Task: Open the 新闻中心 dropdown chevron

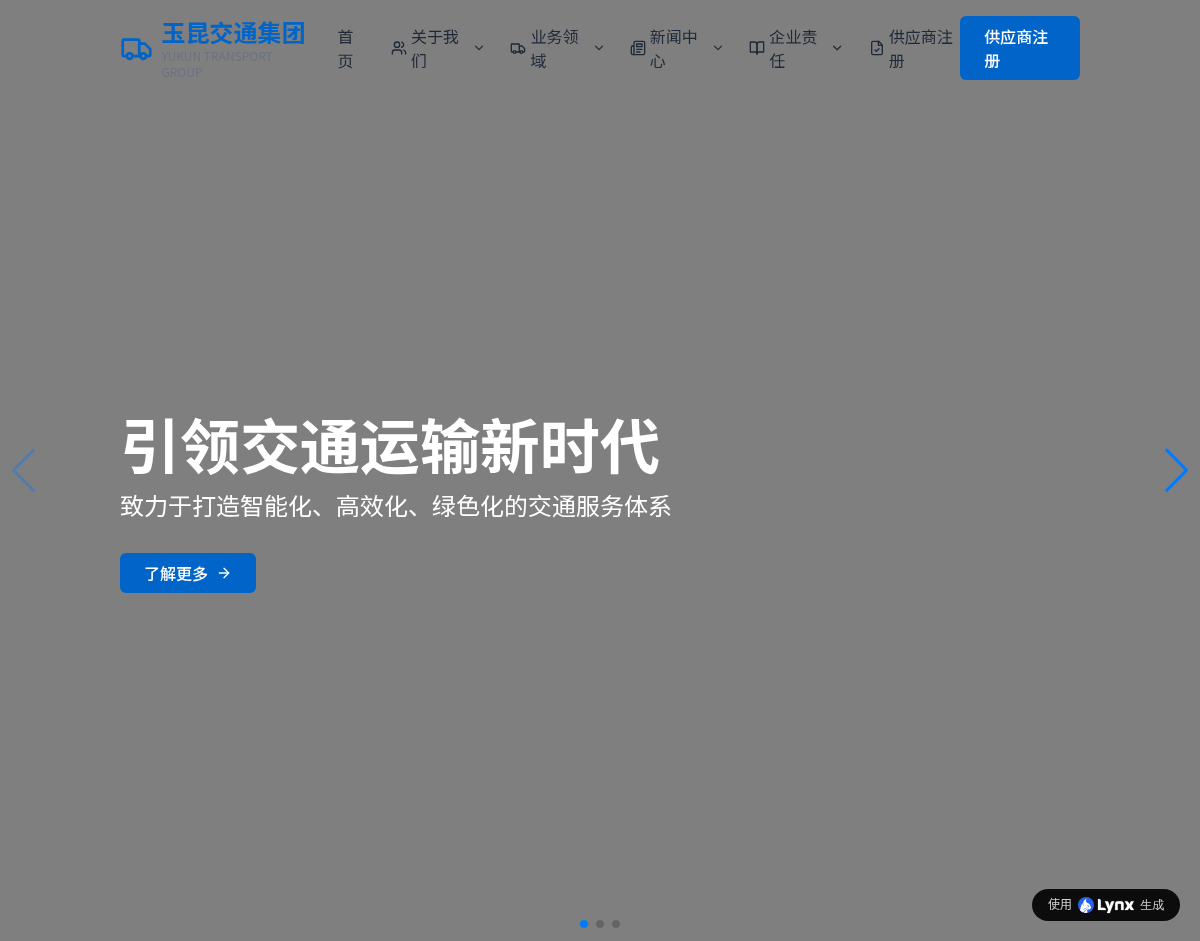Action: pyautogui.click(x=718, y=48)
